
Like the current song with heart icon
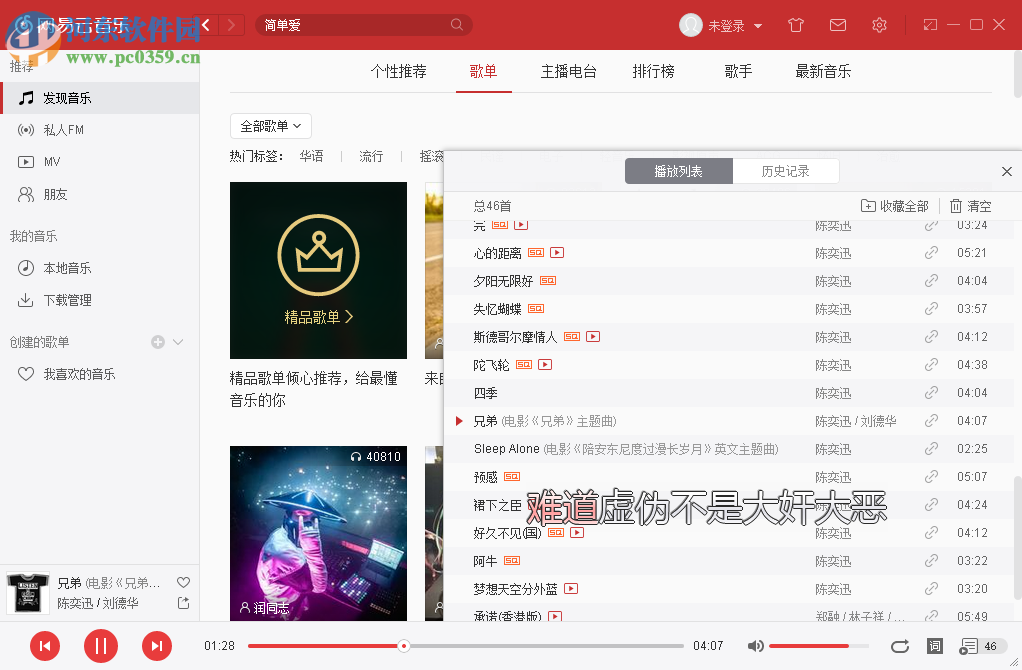(182, 582)
